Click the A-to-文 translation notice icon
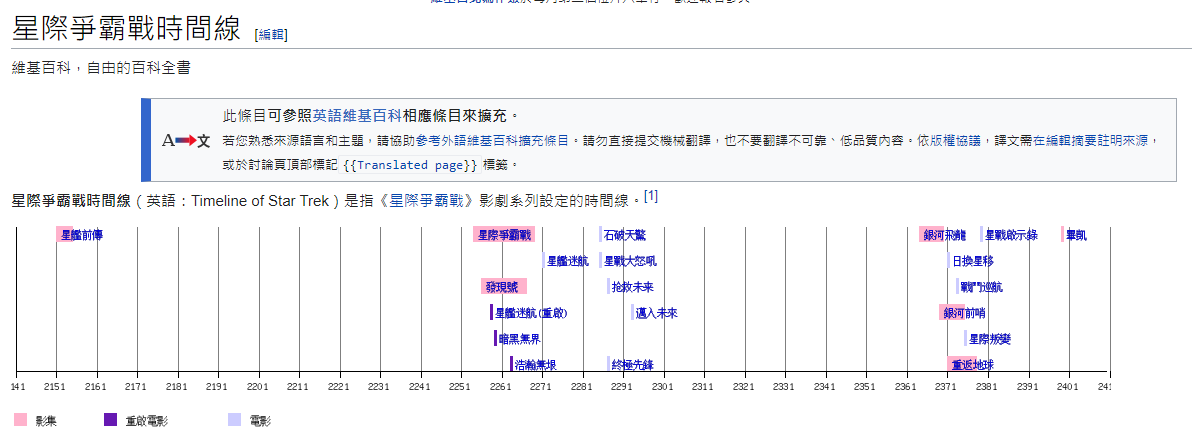The width and height of the screenshot is (1192, 443). pos(185,141)
